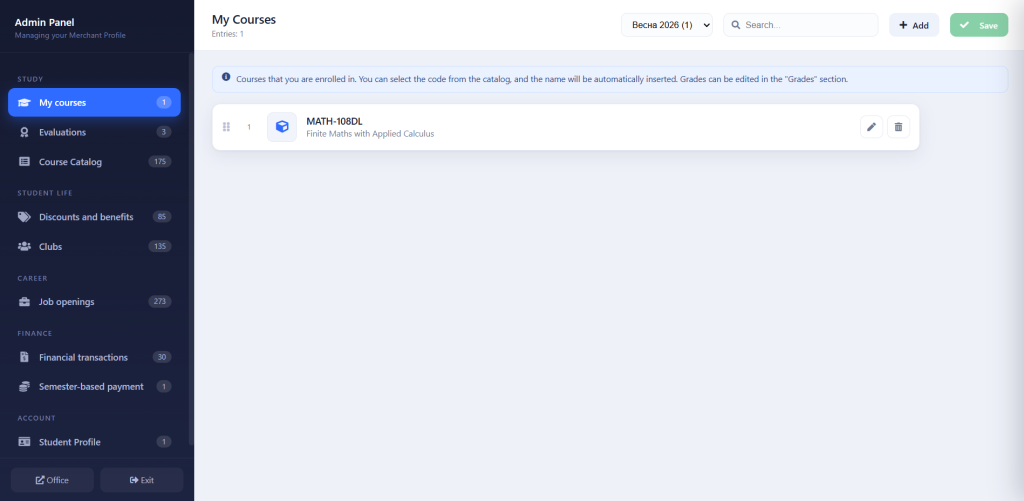This screenshot has height=501, width=1024.
Task: Click 'Finite Maths with Applied Calculus' subtitle
Action: (370, 134)
